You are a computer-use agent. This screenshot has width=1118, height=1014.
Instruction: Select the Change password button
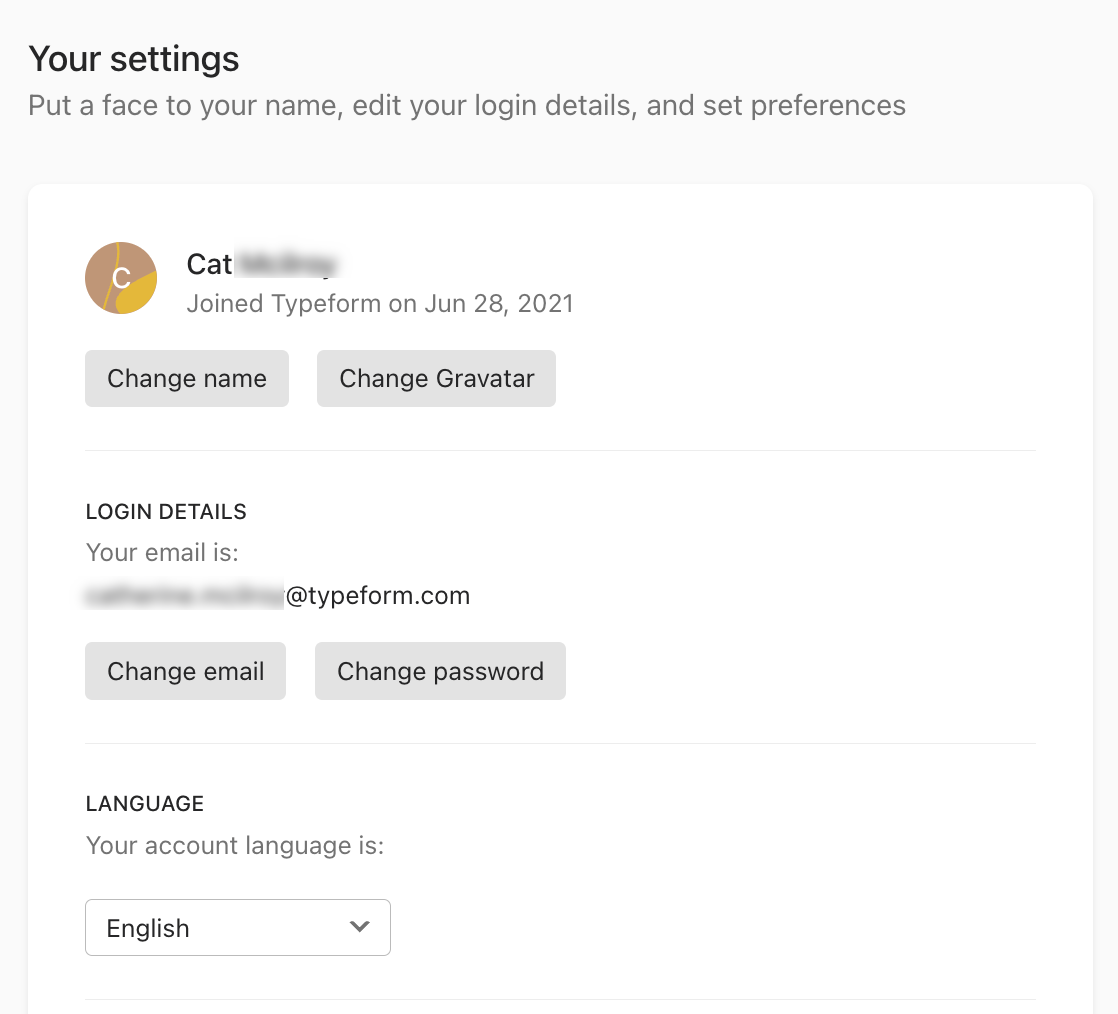[x=440, y=671]
